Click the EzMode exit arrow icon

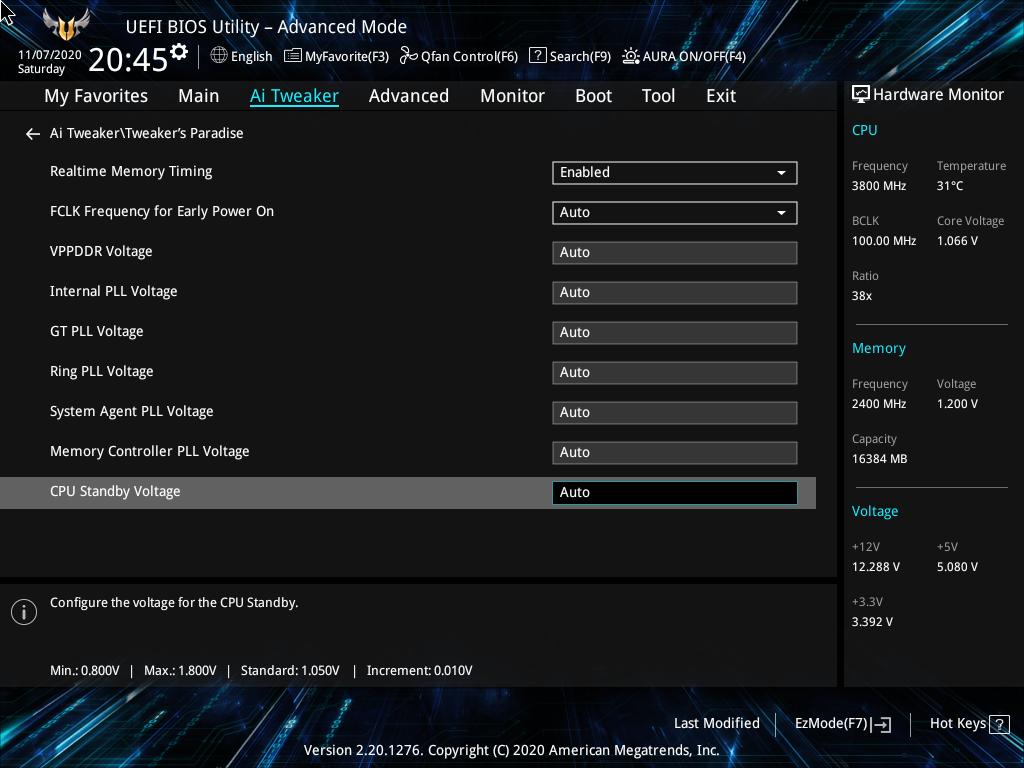pos(882,724)
